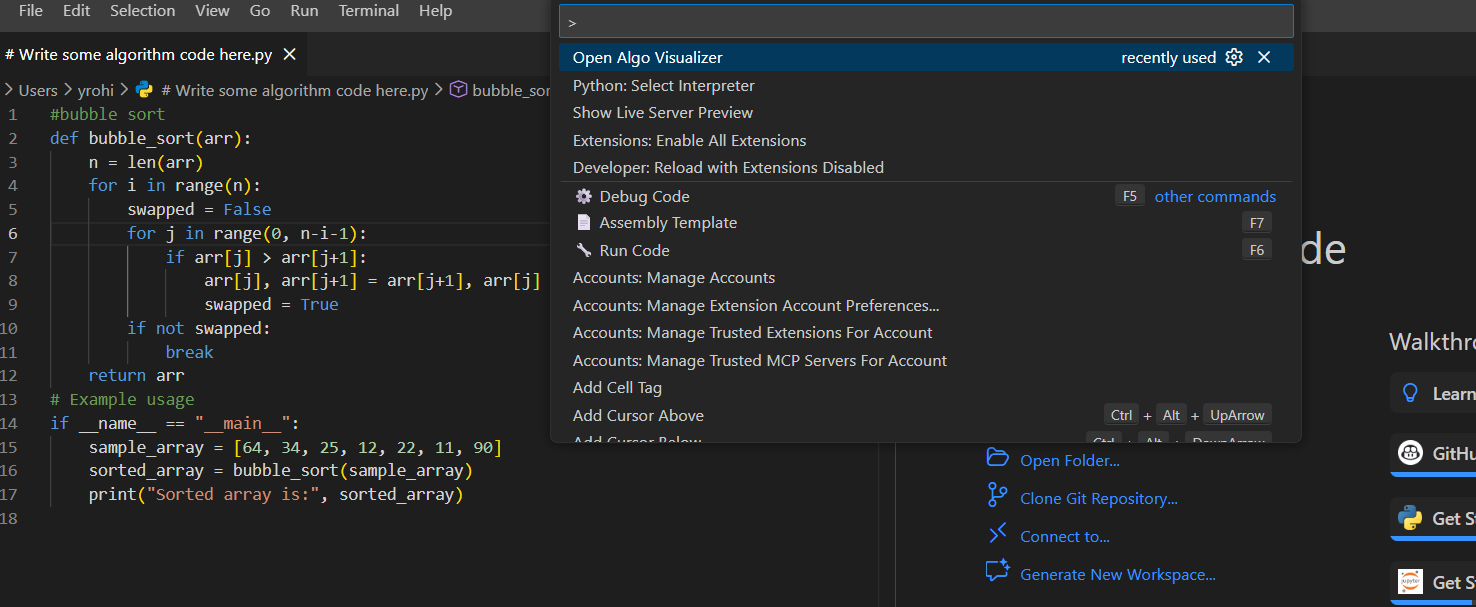Screen dimensions: 1476x607
Task: Click the 'break' statement line
Action: point(190,352)
